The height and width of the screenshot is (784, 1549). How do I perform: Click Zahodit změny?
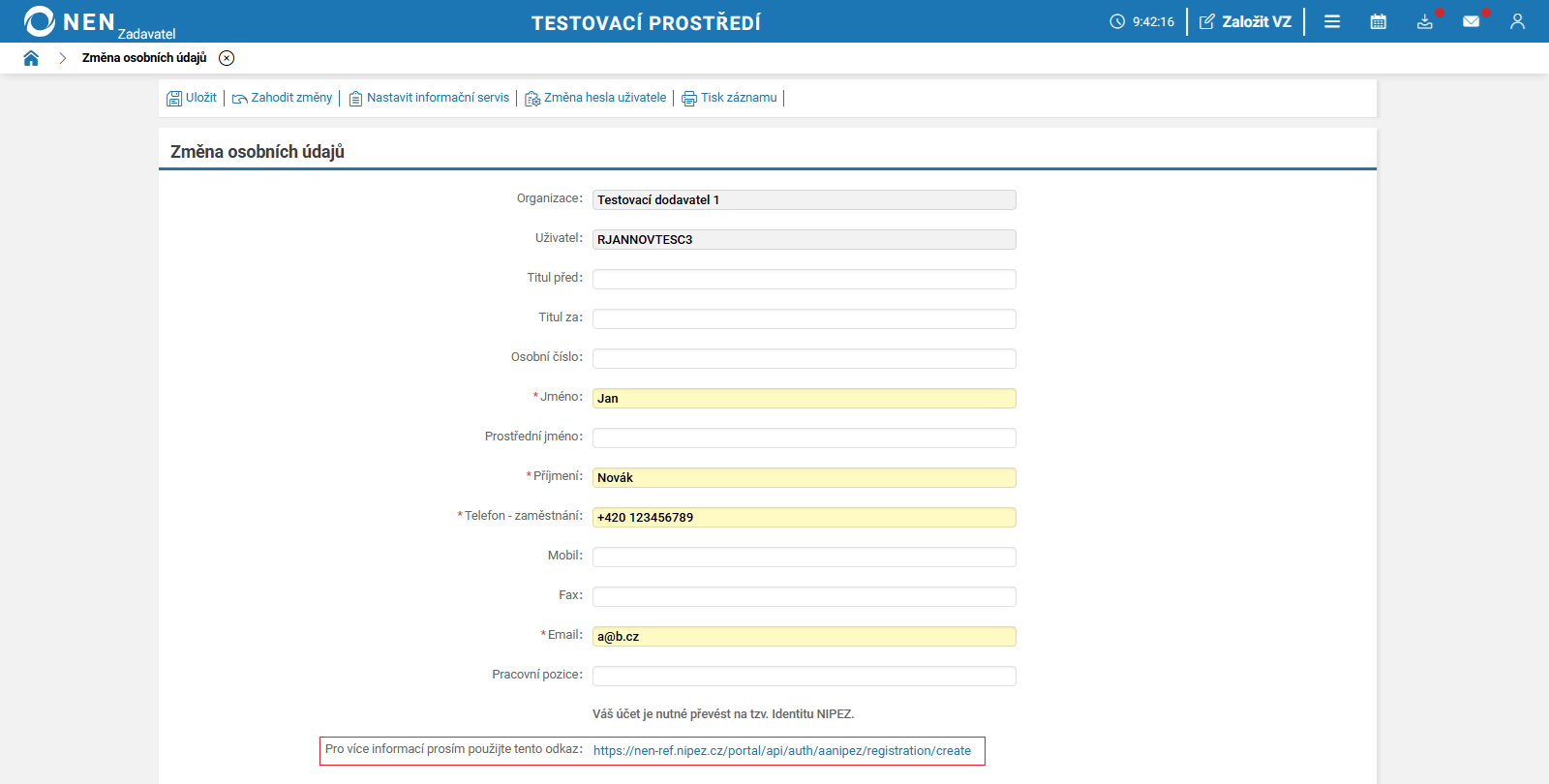point(282,98)
